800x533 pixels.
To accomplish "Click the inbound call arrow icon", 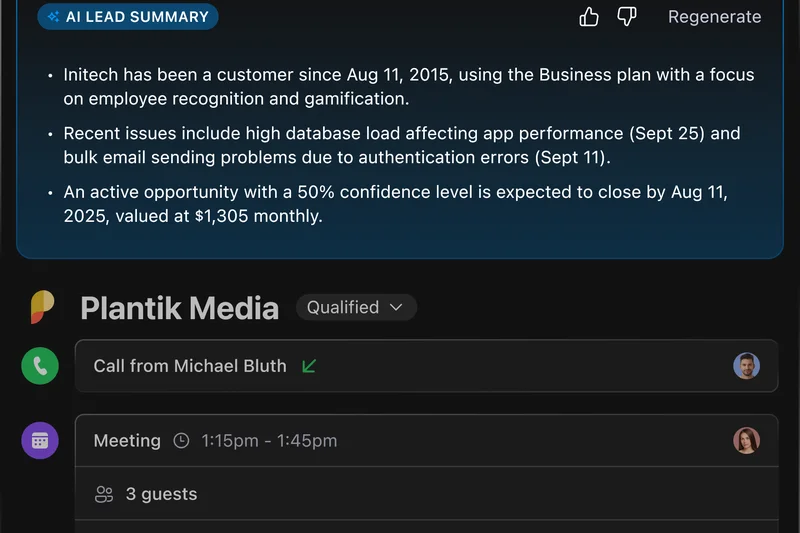I will [309, 366].
